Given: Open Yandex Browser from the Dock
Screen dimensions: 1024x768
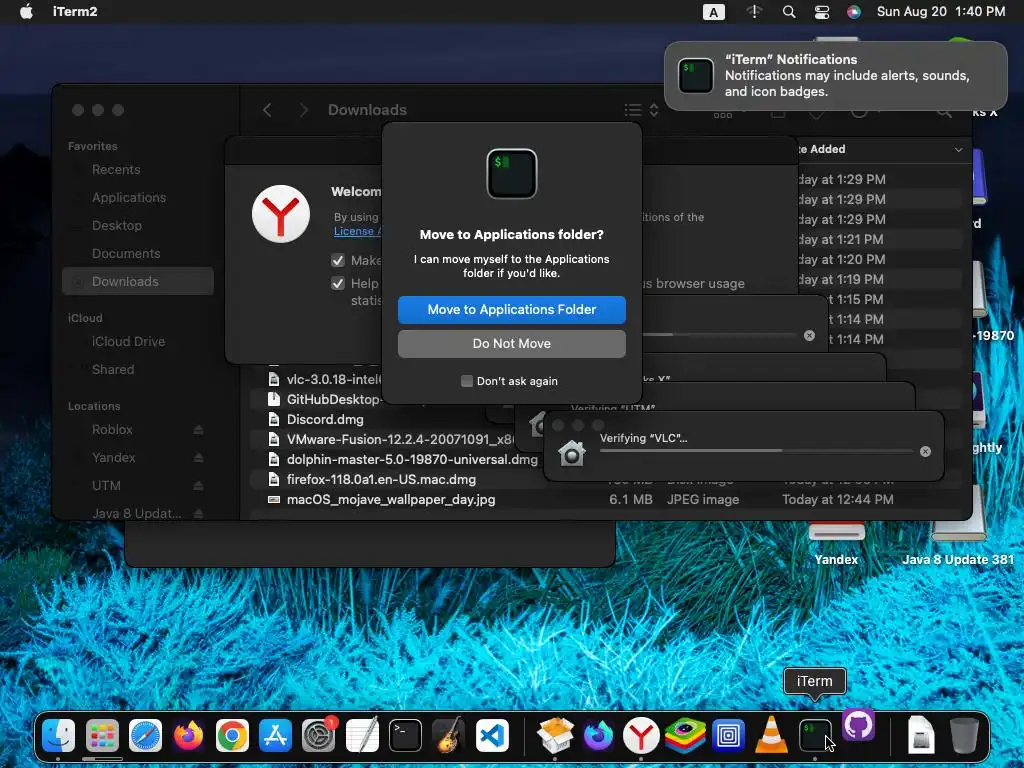Looking at the screenshot, I should coord(641,735).
